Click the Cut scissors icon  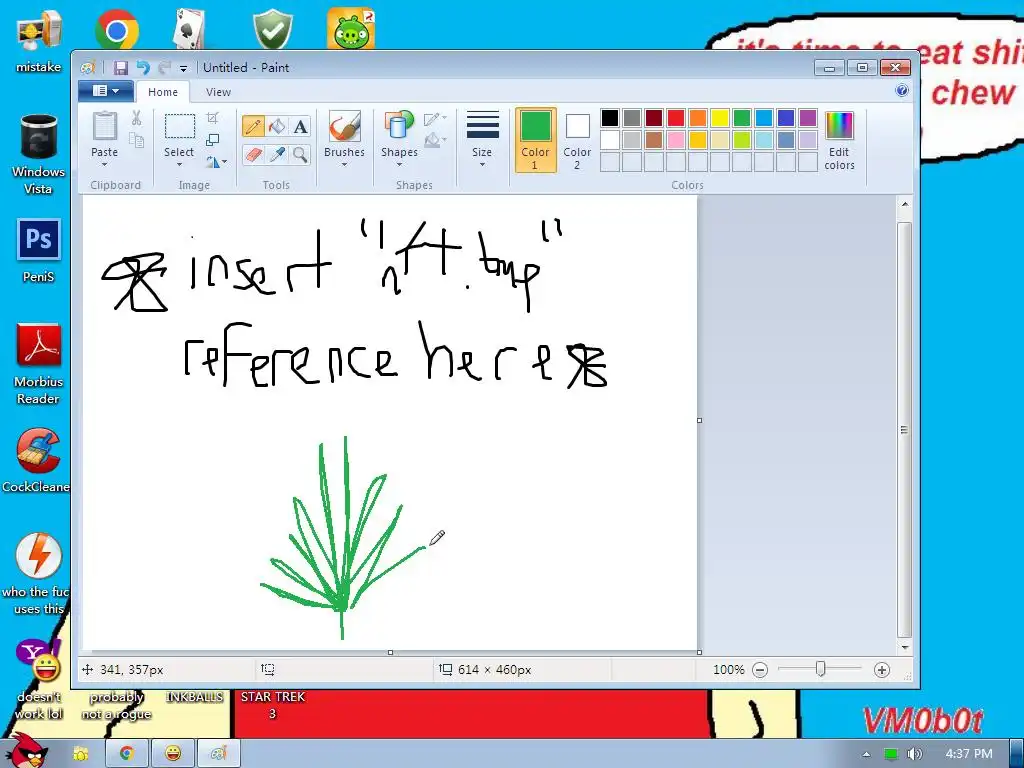pyautogui.click(x=136, y=118)
